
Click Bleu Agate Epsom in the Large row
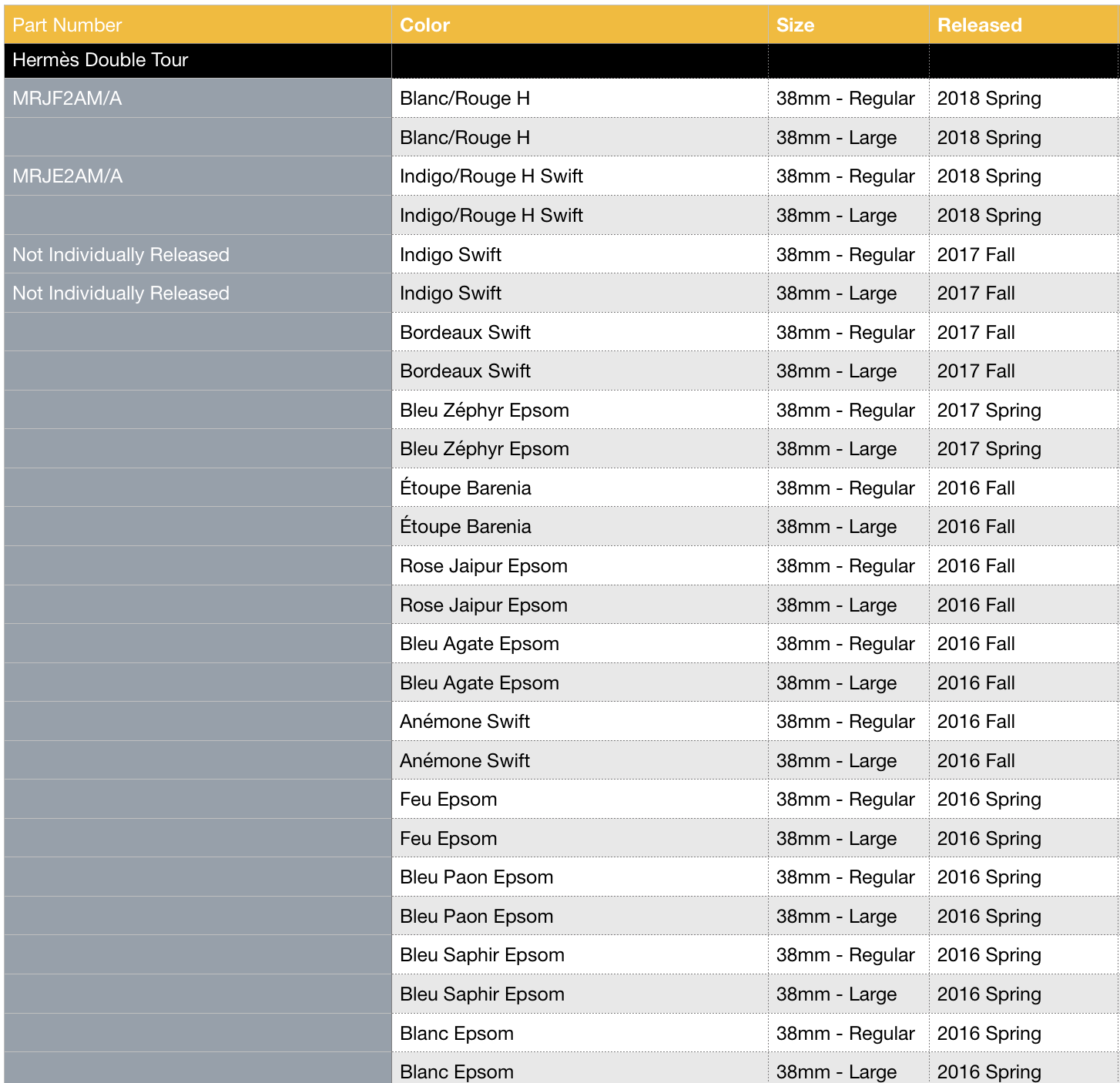point(479,683)
